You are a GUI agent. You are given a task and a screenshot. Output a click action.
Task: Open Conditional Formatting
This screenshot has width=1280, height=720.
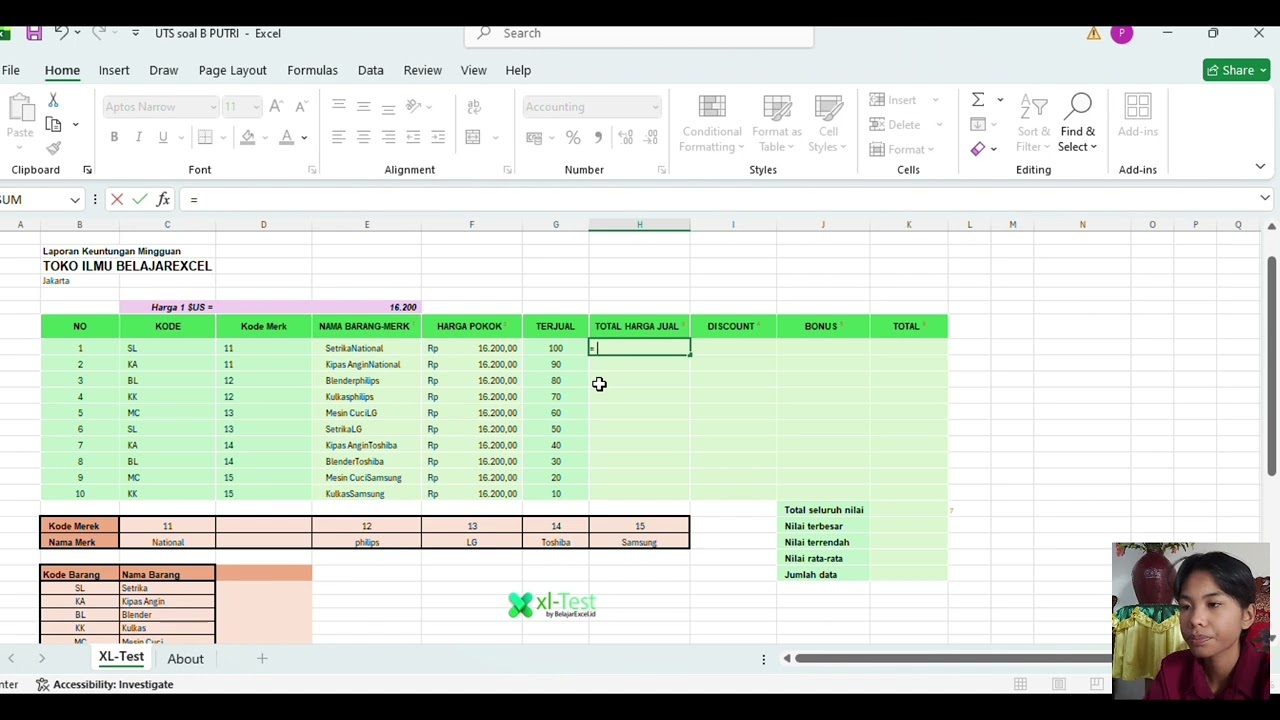pos(712,124)
